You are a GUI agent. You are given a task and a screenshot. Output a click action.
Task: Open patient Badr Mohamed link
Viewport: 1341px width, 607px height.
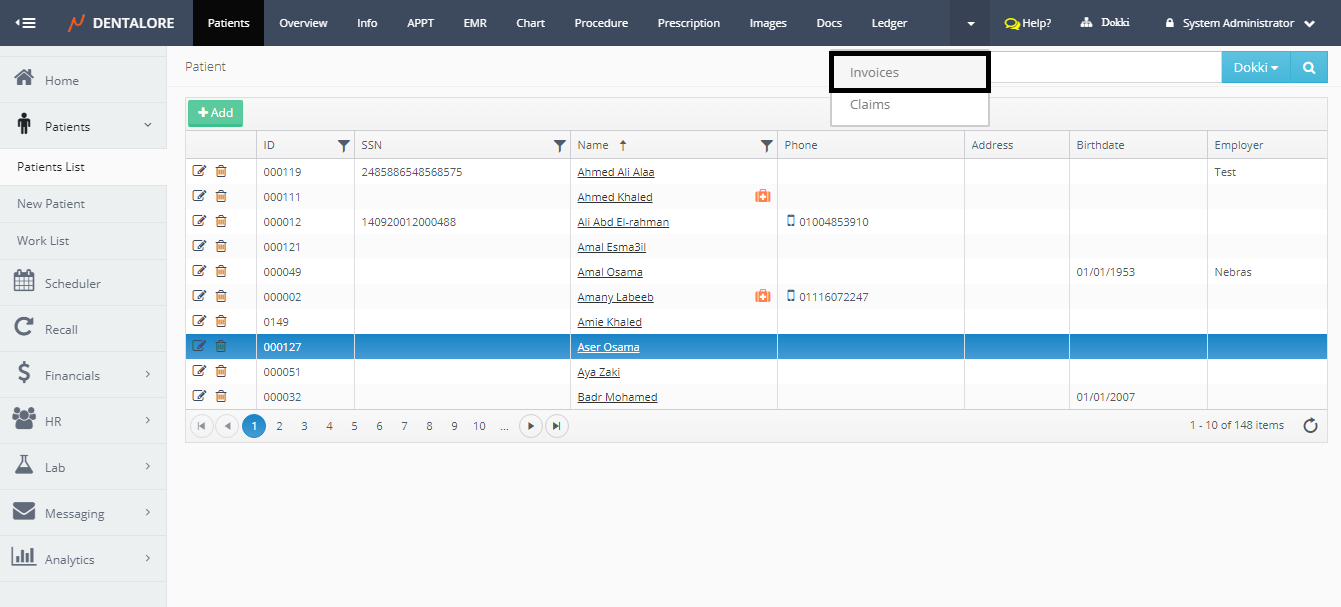[x=617, y=397]
